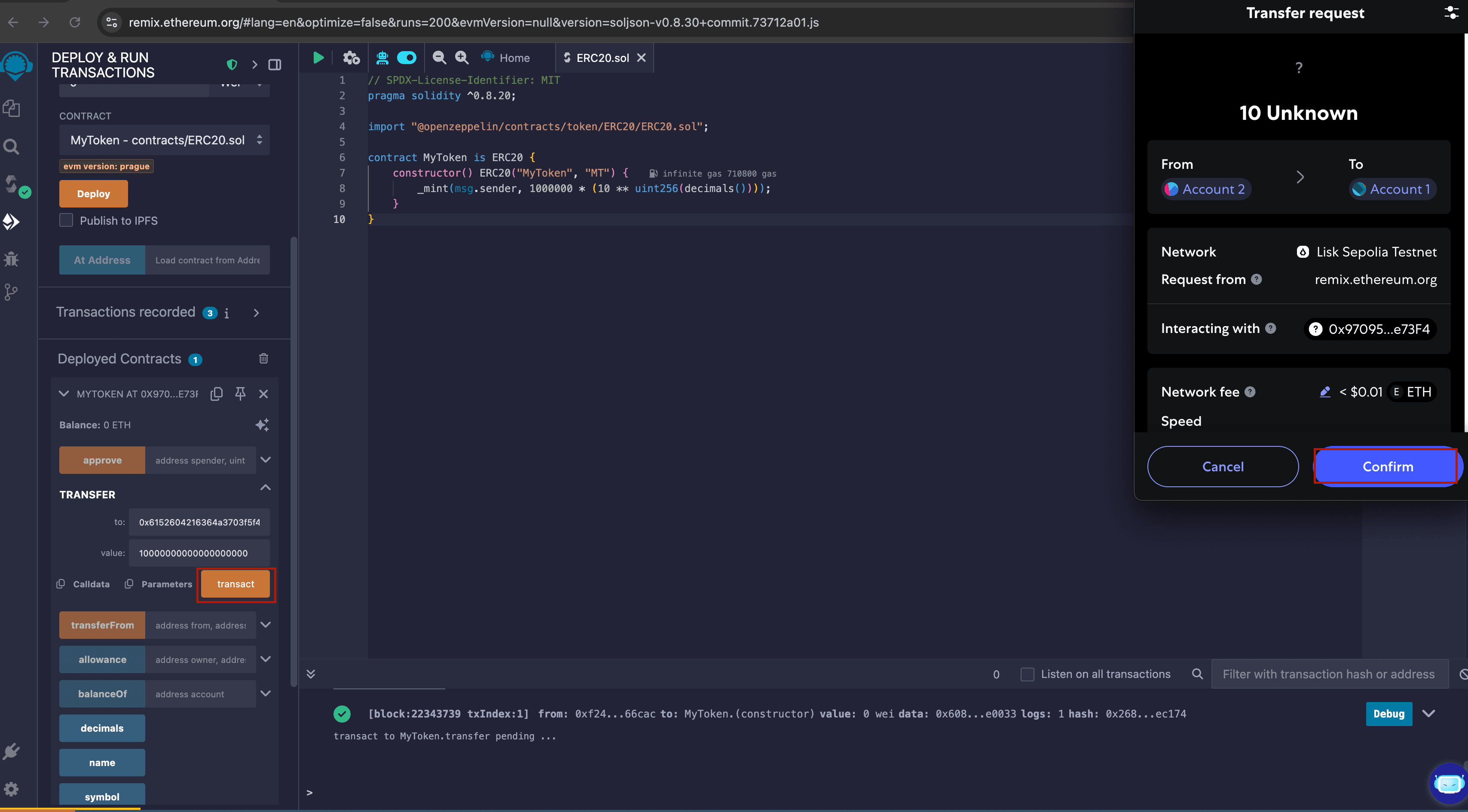Copy the deployed MyToken contract address
The height and width of the screenshot is (812, 1468).
click(x=217, y=394)
